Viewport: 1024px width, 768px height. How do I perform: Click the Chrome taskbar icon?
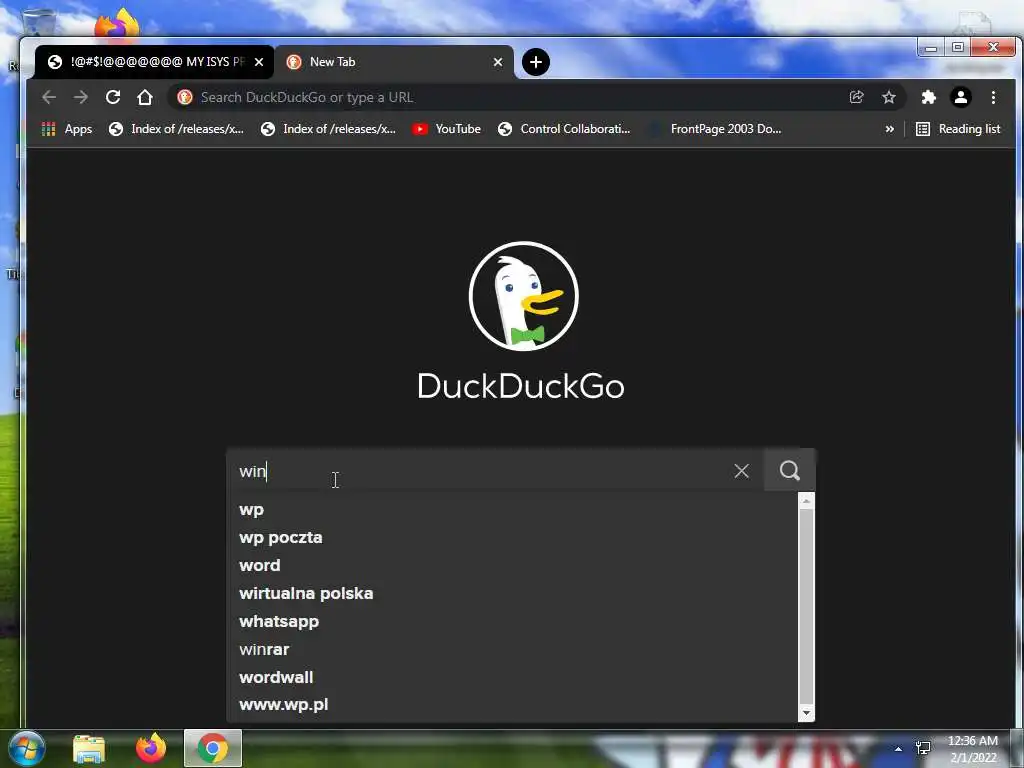(x=213, y=748)
